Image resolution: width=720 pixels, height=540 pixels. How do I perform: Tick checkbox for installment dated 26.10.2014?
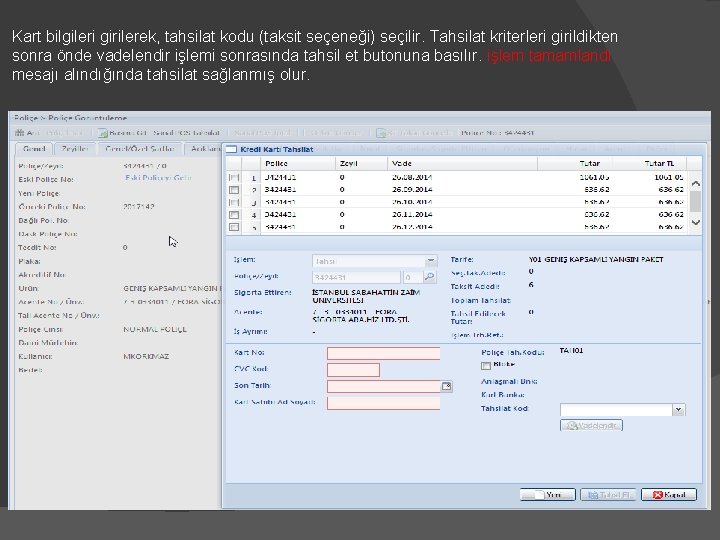234,202
